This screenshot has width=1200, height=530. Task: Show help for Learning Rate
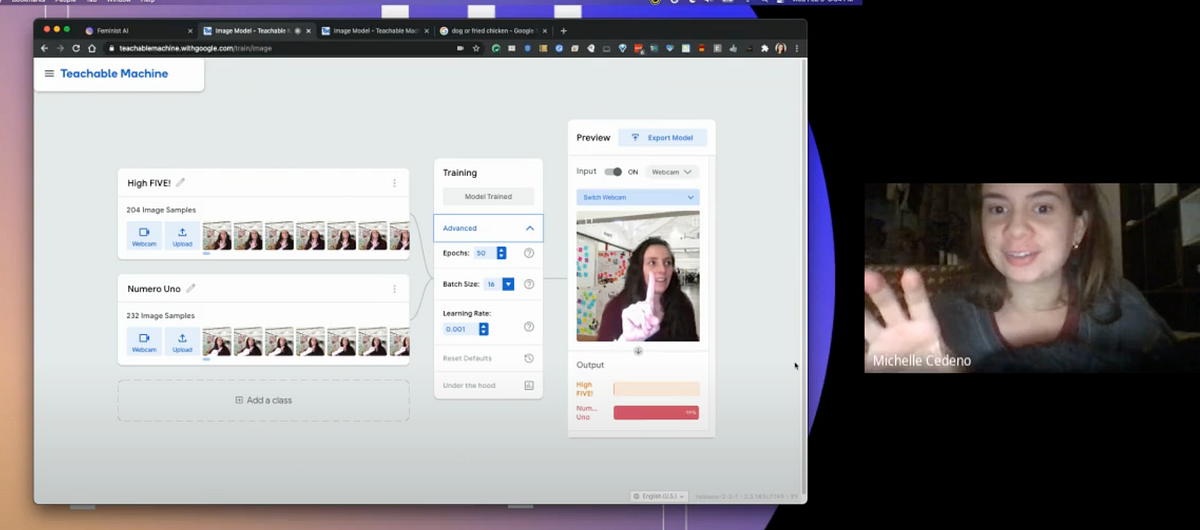tap(529, 327)
